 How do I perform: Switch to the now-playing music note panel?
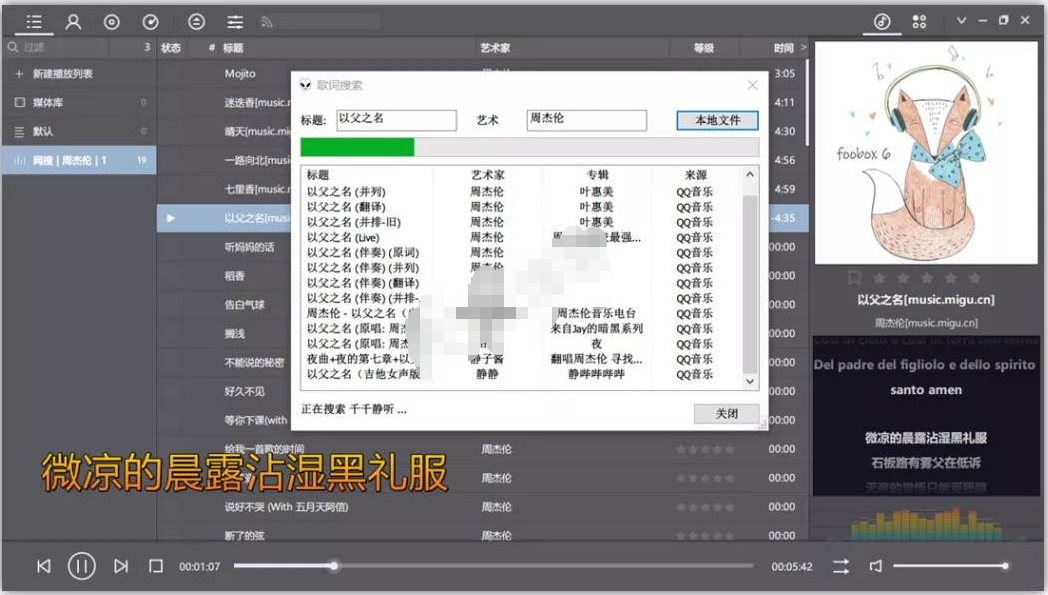tap(882, 21)
